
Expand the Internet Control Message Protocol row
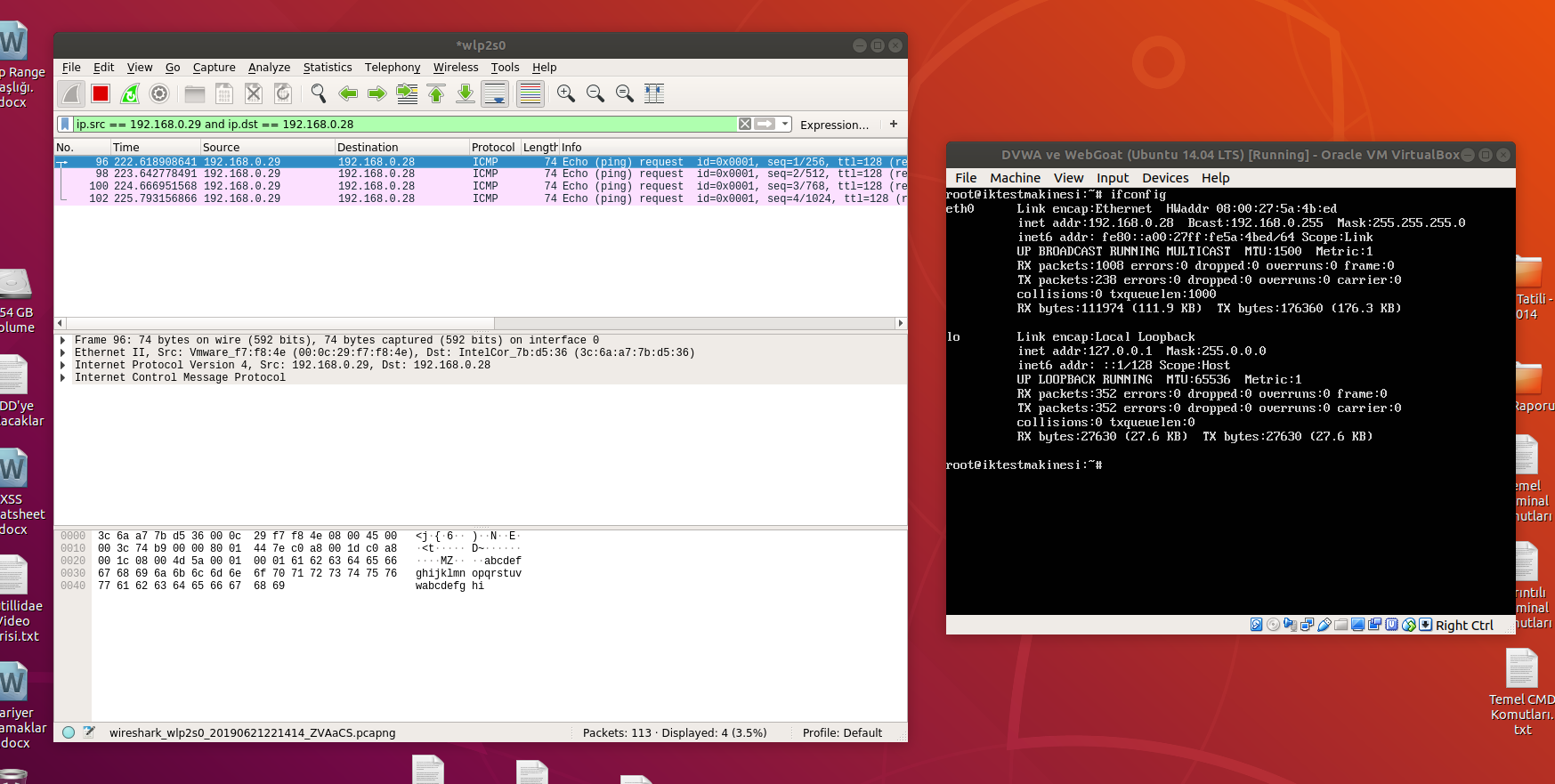pos(62,378)
